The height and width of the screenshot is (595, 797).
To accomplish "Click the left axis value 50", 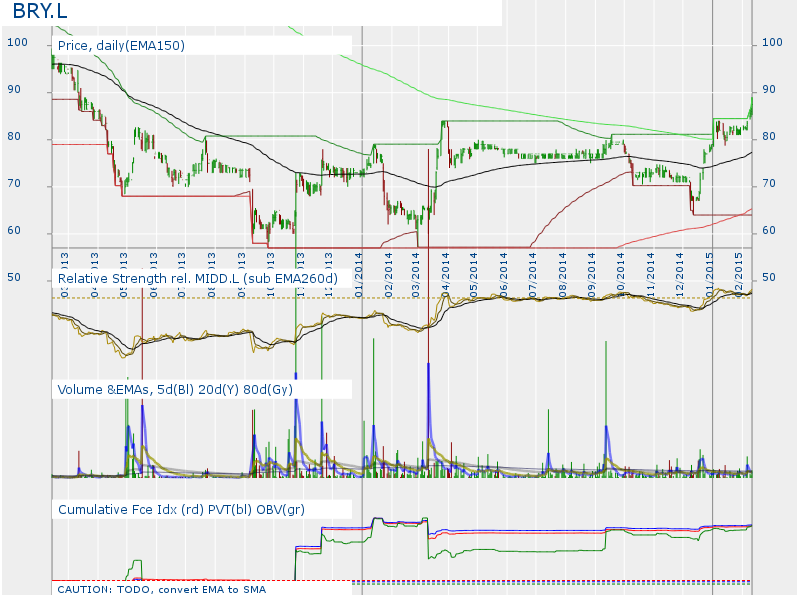I will 14,277.
